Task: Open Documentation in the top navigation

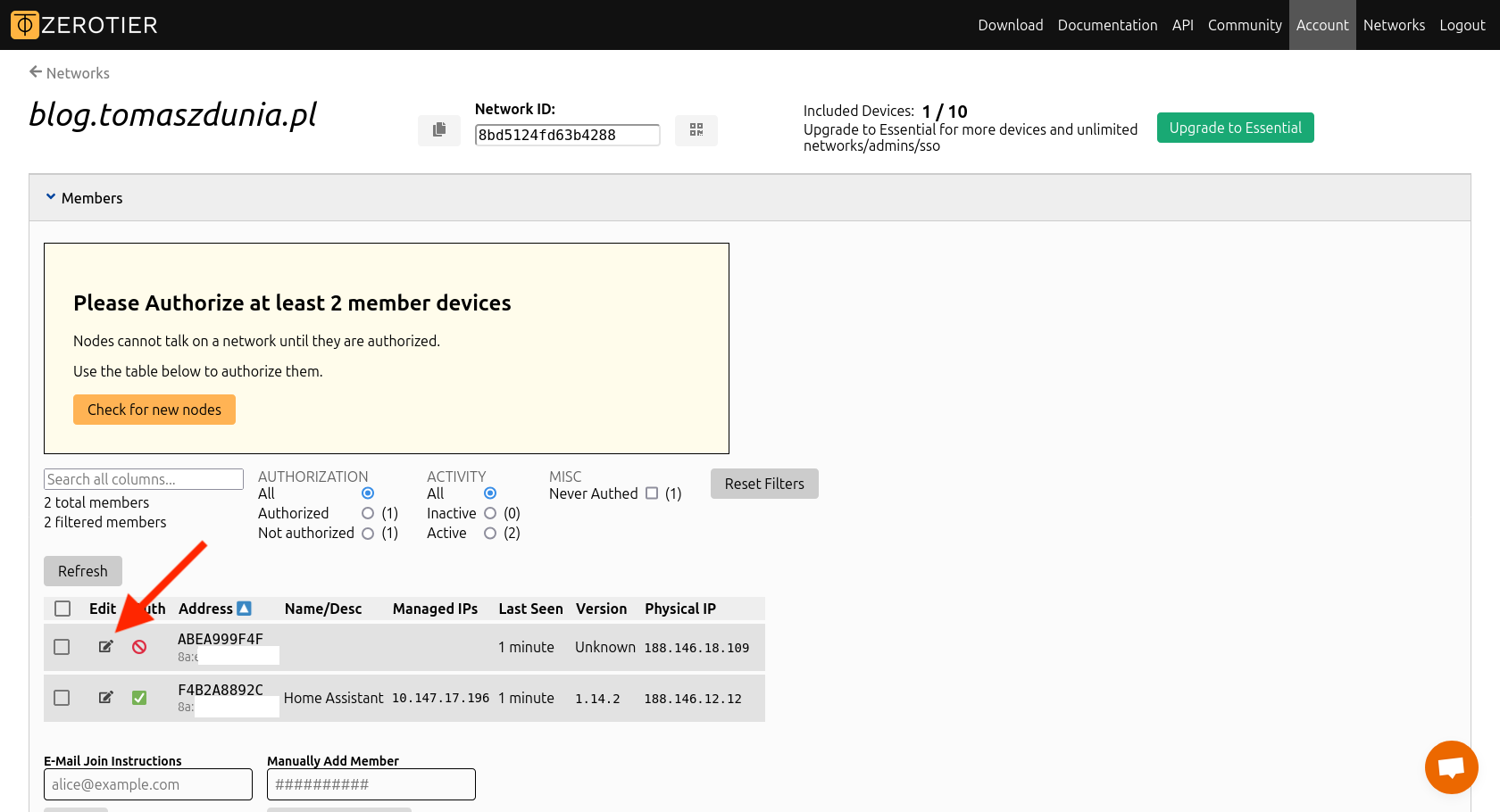Action: click(1107, 25)
